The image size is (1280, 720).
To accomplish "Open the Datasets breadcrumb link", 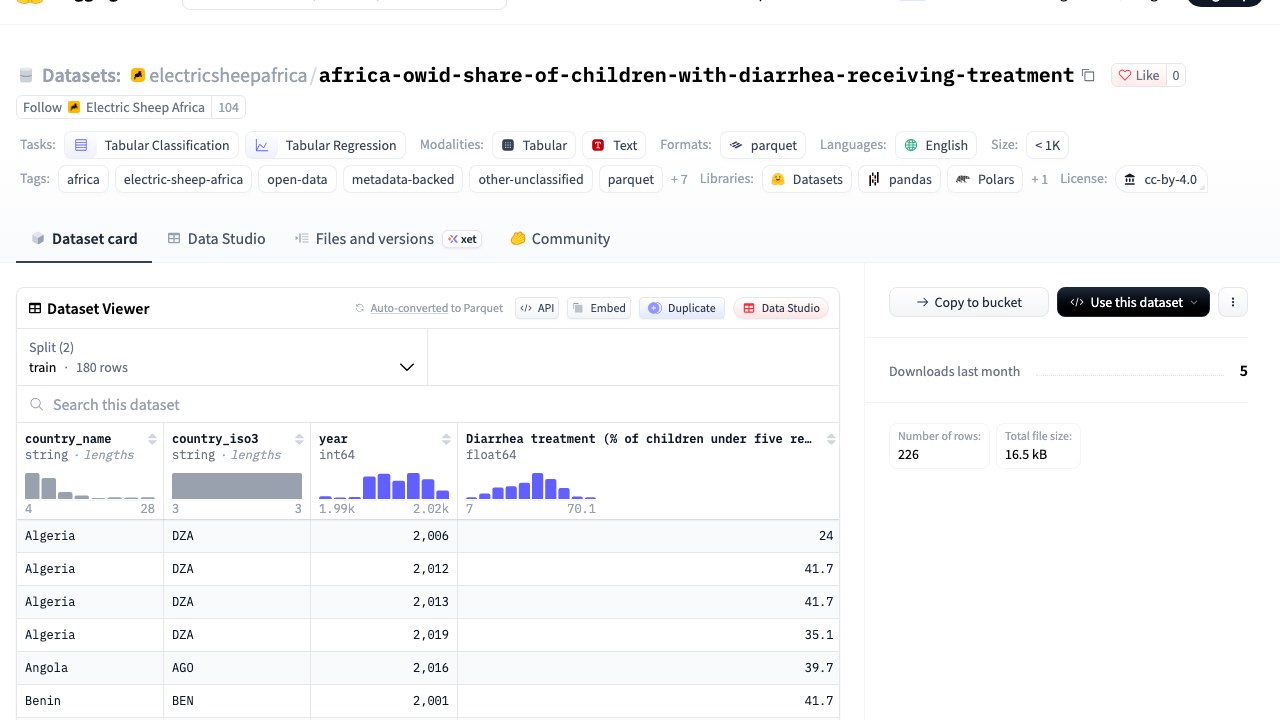I will tap(81, 75).
